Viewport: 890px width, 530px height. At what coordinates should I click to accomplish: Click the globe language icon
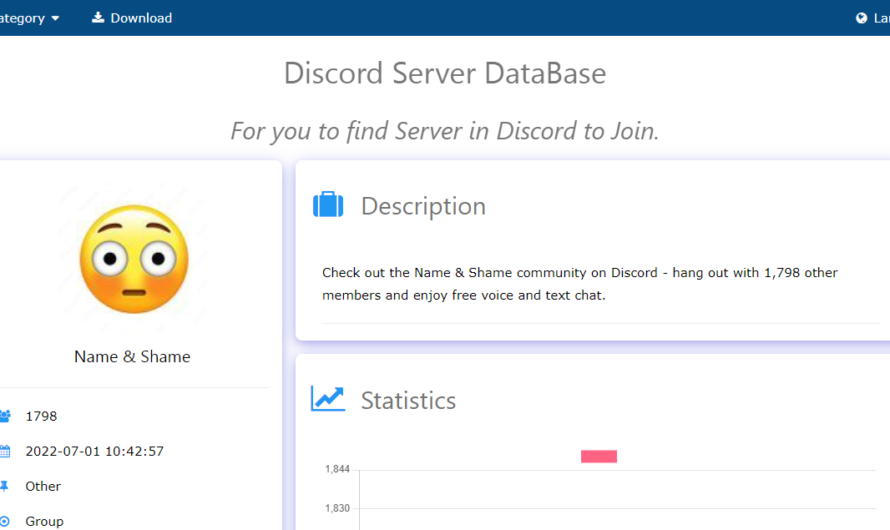[861, 18]
